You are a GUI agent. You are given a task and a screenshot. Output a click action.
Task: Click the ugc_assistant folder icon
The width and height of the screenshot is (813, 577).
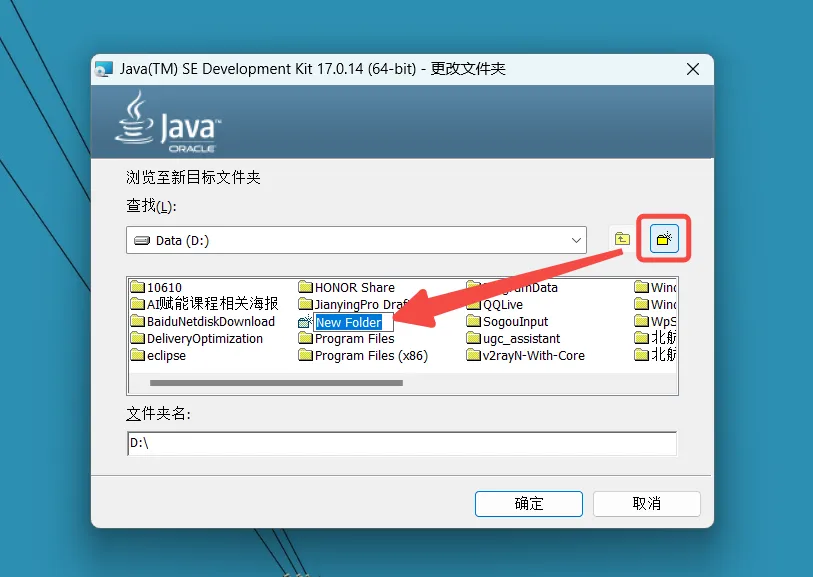point(473,338)
